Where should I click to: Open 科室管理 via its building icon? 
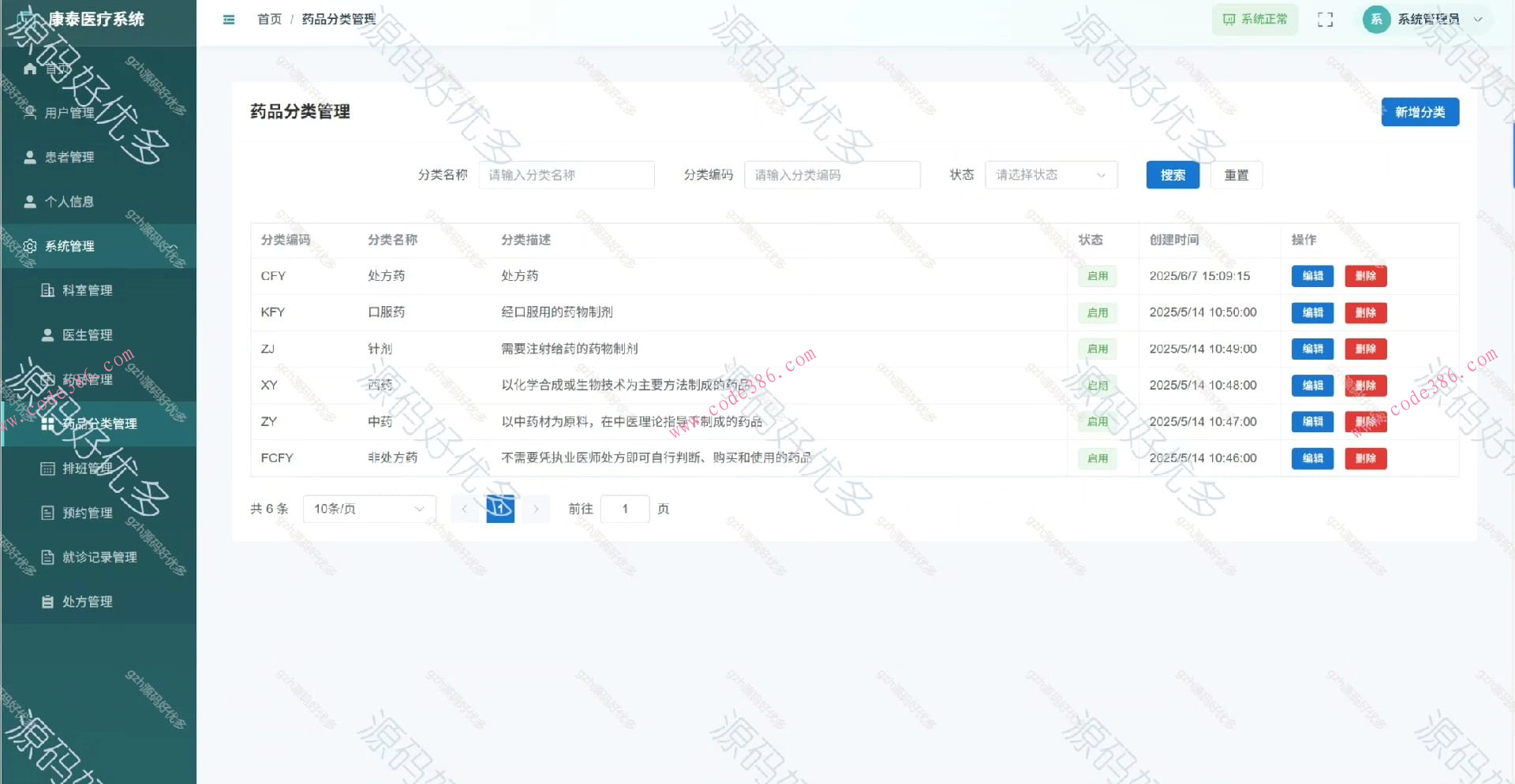[x=49, y=290]
